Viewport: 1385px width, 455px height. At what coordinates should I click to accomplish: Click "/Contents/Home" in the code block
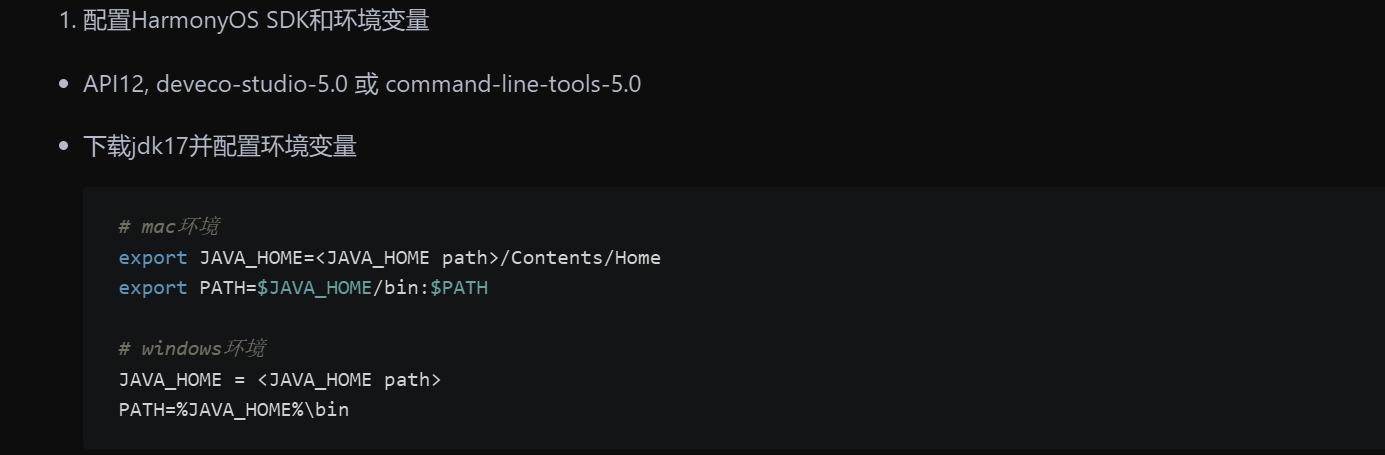[580, 258]
